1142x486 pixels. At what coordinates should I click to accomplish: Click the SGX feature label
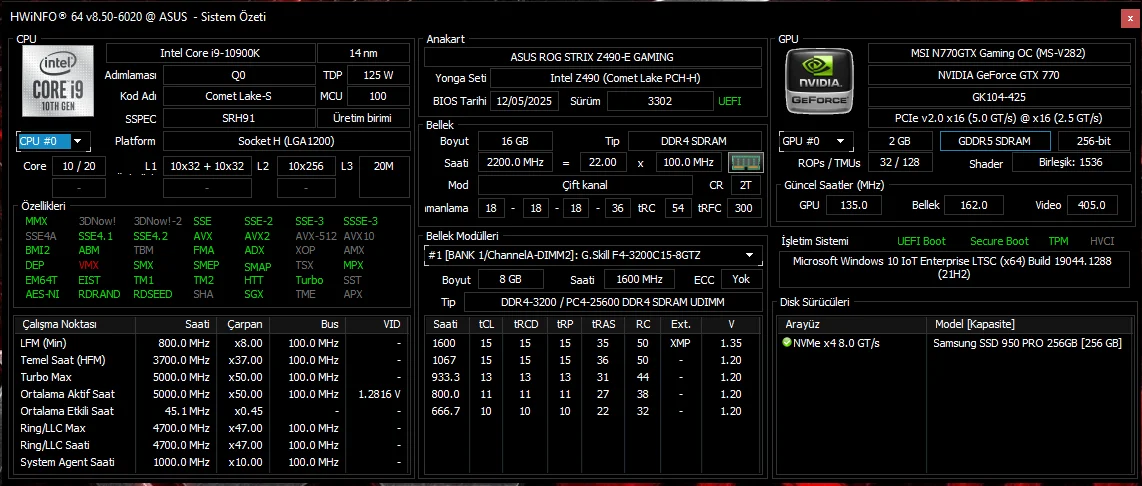253,294
